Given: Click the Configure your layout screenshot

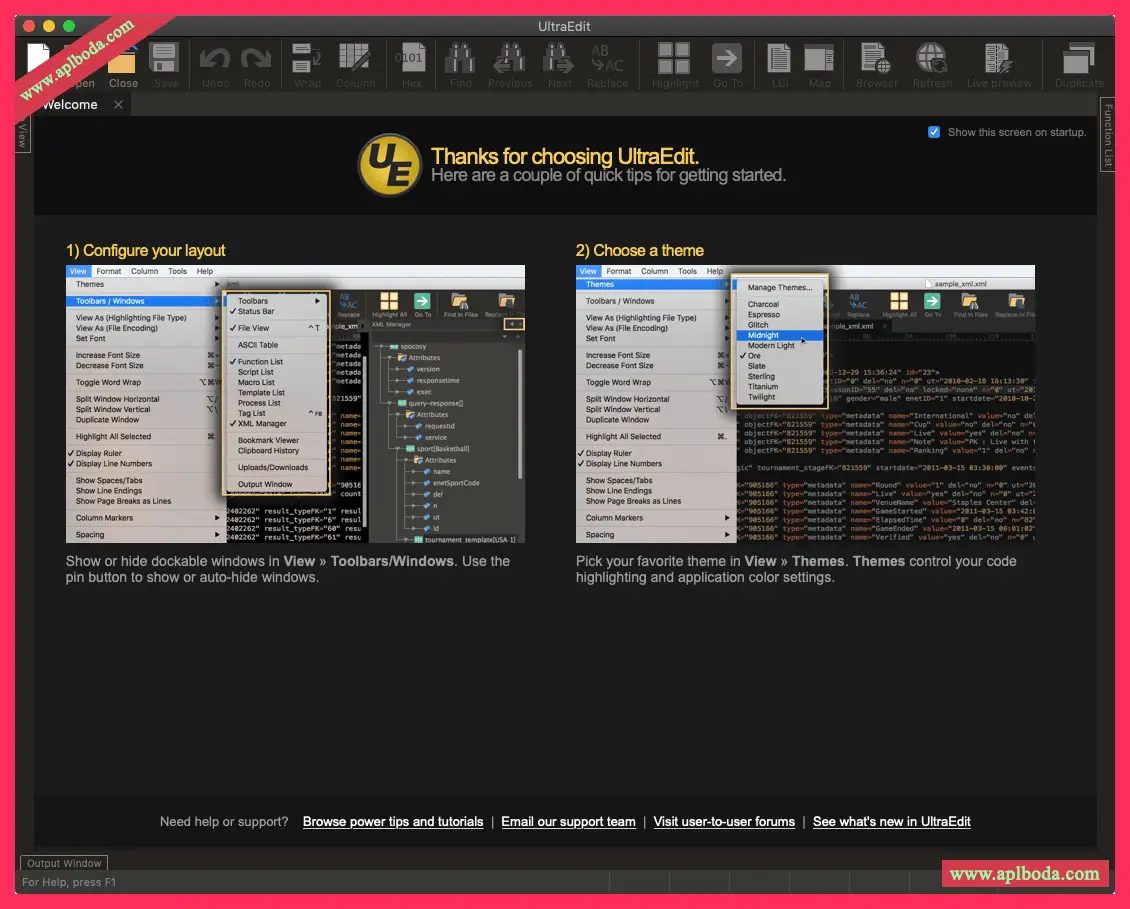Looking at the screenshot, I should pos(295,404).
